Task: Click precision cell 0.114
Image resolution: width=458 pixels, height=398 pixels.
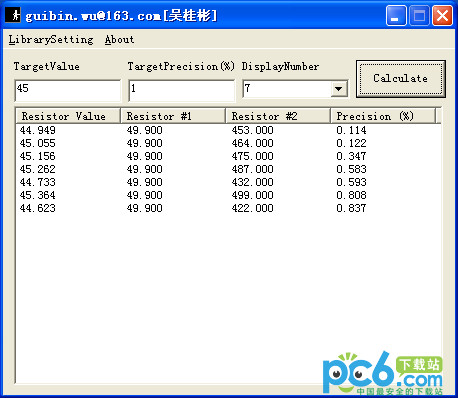Action: [x=351, y=130]
